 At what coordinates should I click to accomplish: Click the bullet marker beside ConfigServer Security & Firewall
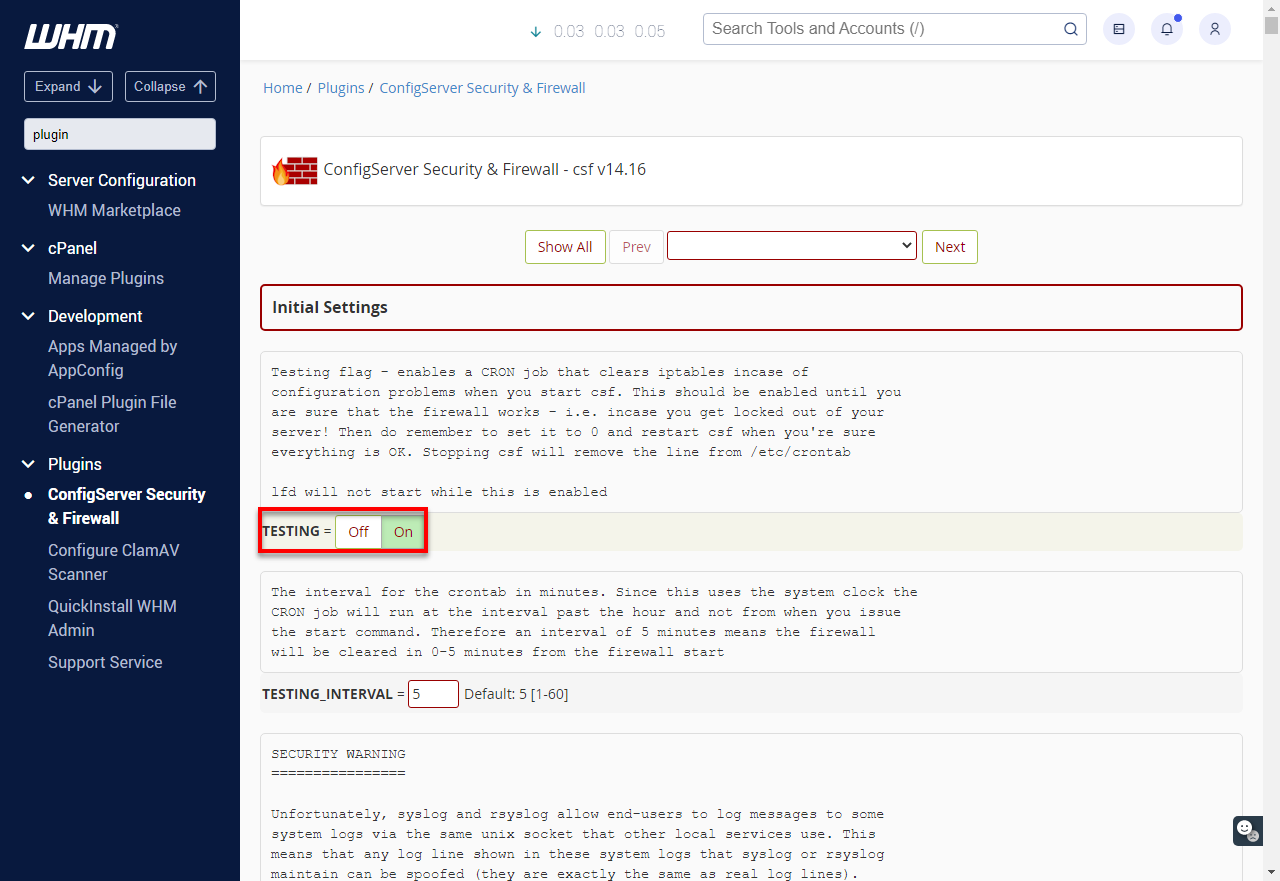pyautogui.click(x=29, y=495)
